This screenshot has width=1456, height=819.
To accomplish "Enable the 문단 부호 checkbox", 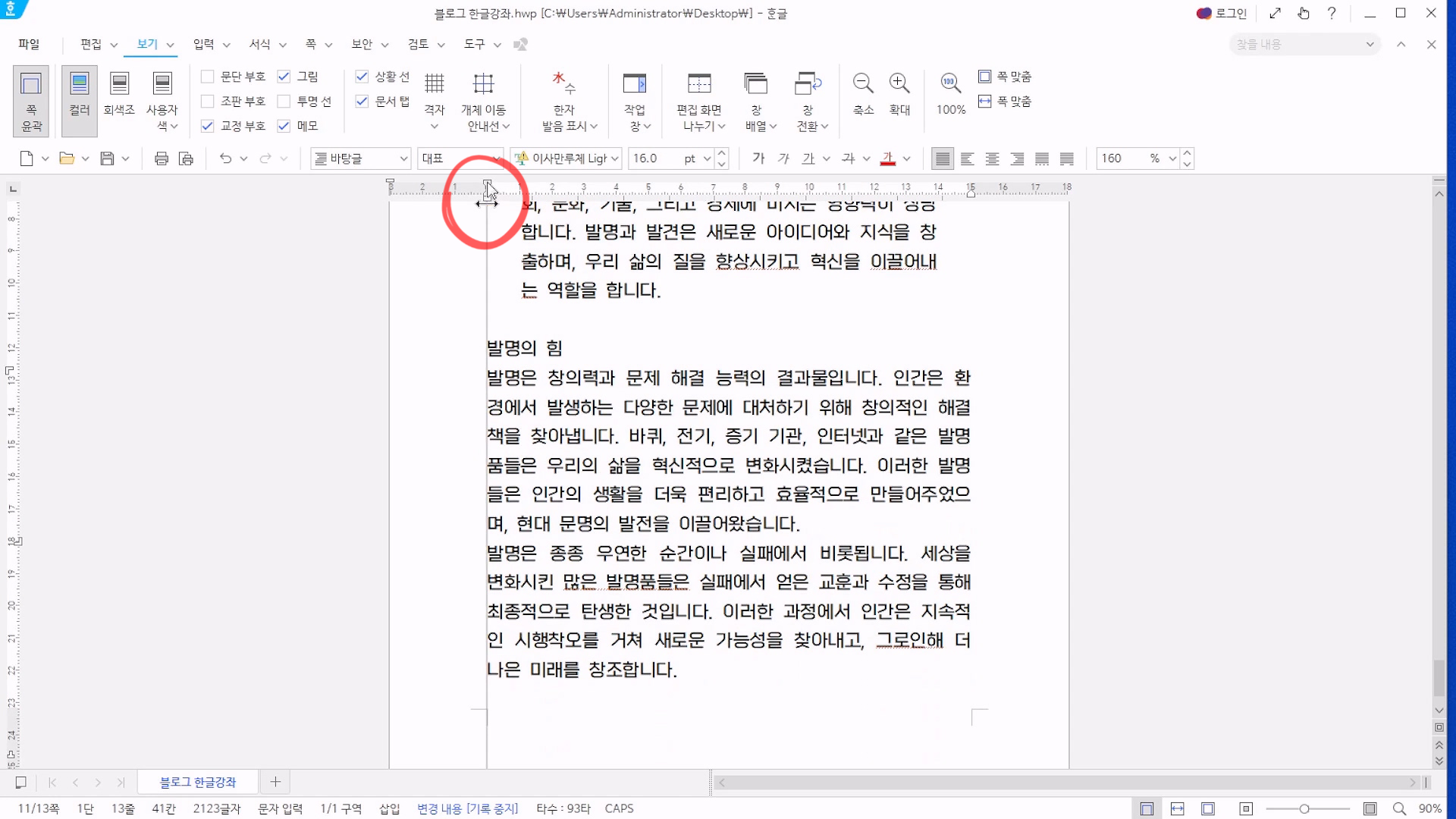I will (x=207, y=77).
